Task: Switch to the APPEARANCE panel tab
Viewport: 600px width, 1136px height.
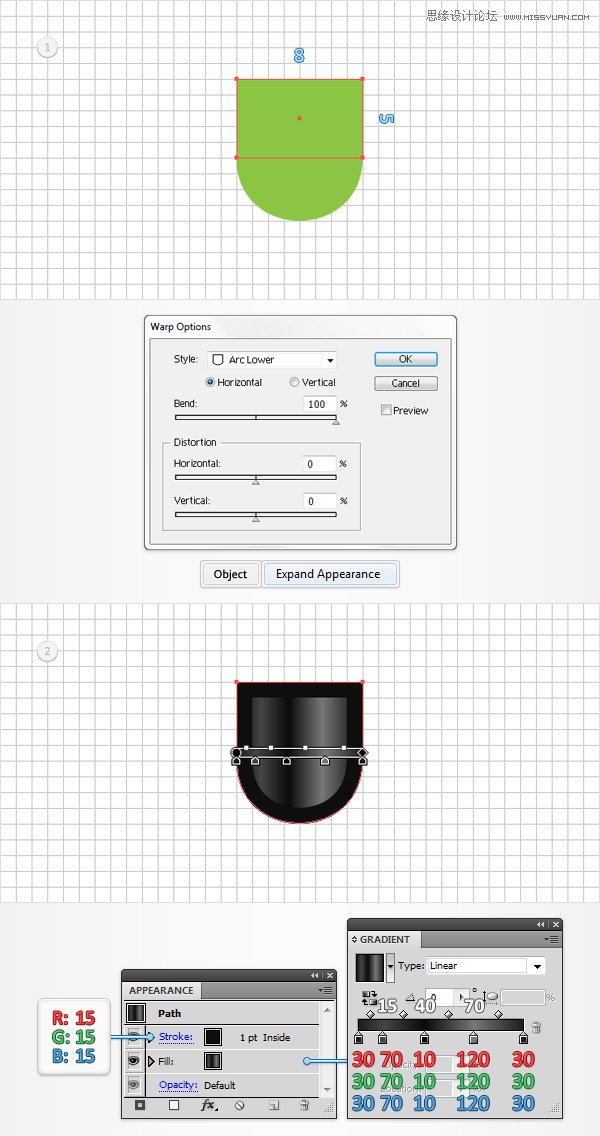Action: pyautogui.click(x=161, y=990)
